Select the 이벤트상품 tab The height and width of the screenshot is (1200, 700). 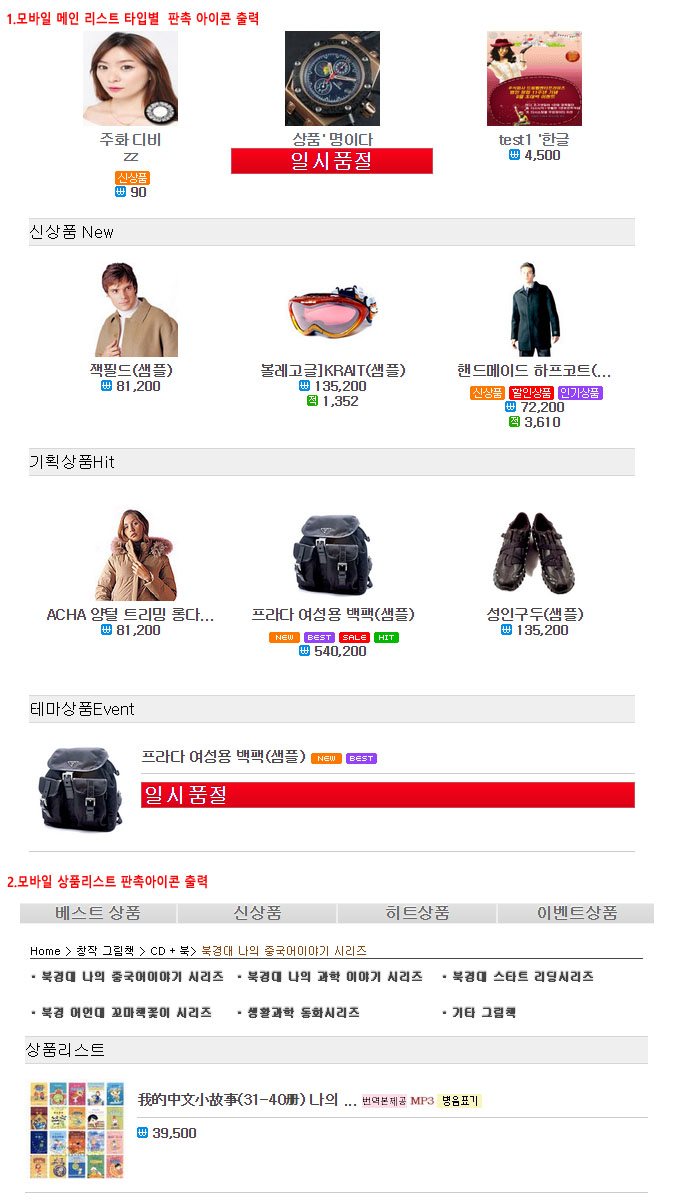(x=576, y=913)
